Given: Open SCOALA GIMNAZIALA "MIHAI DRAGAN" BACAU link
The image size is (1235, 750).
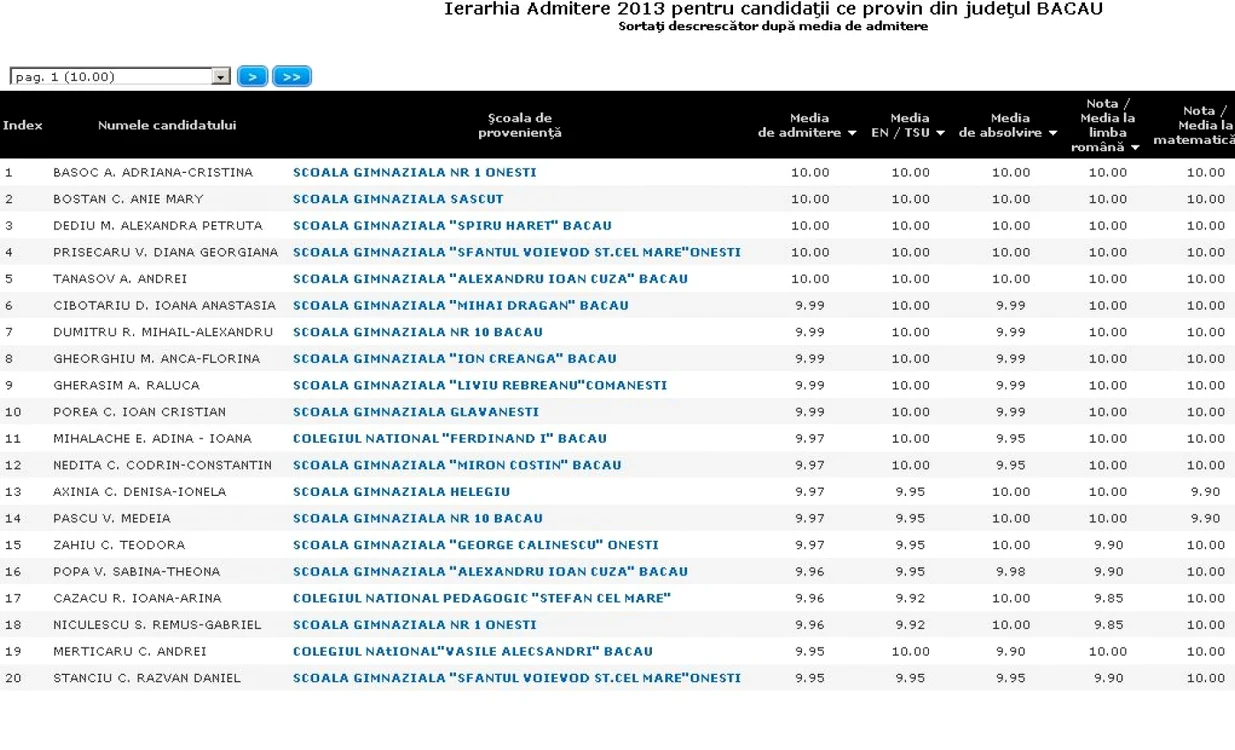Looking at the screenshot, I should [461, 305].
